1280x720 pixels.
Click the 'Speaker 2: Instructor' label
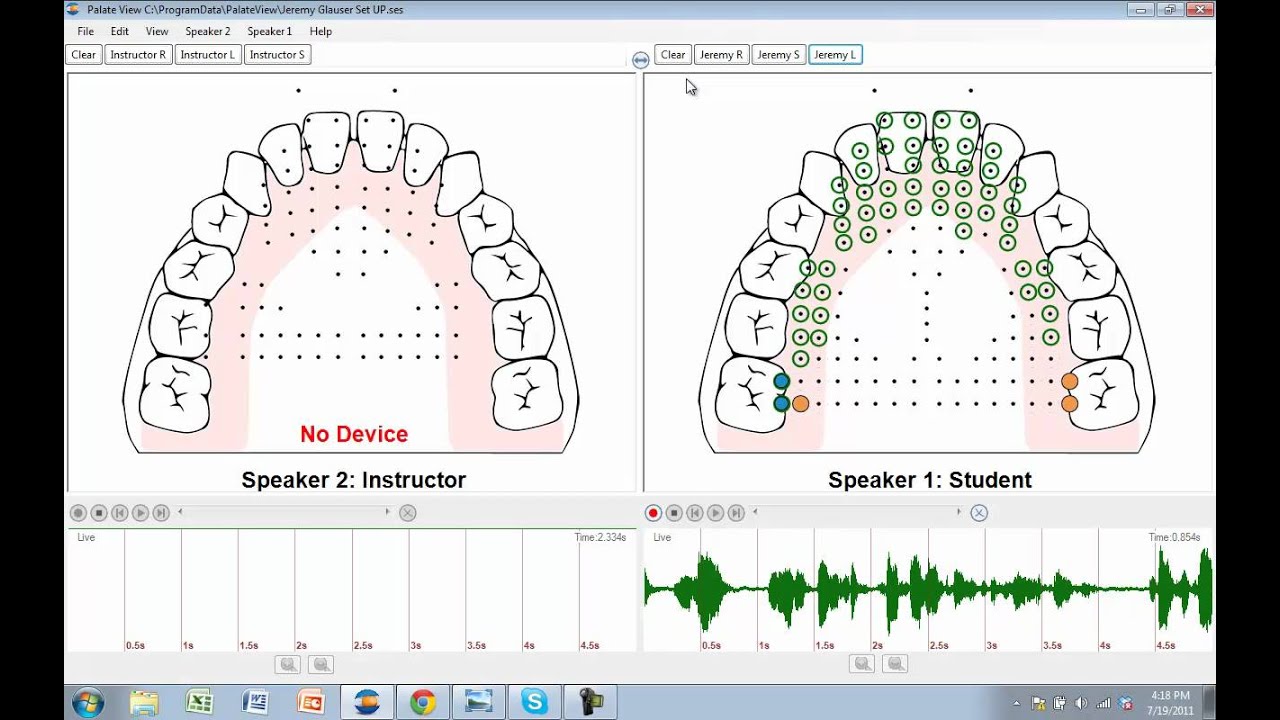(x=354, y=480)
